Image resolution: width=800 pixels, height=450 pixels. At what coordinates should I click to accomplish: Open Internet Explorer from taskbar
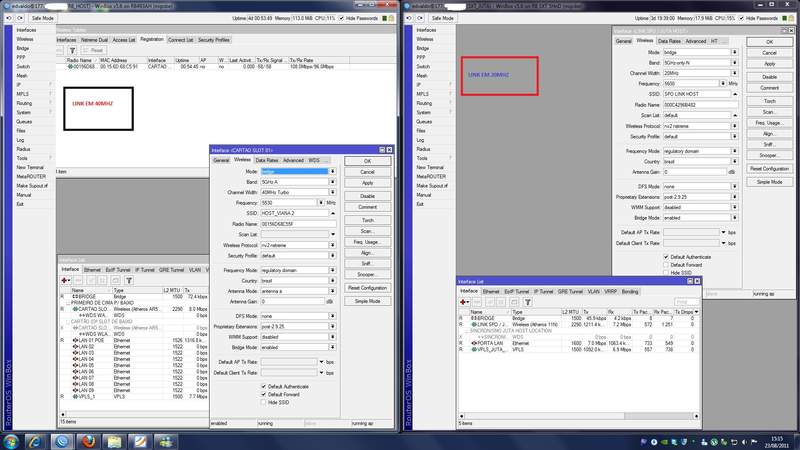(x=35, y=441)
